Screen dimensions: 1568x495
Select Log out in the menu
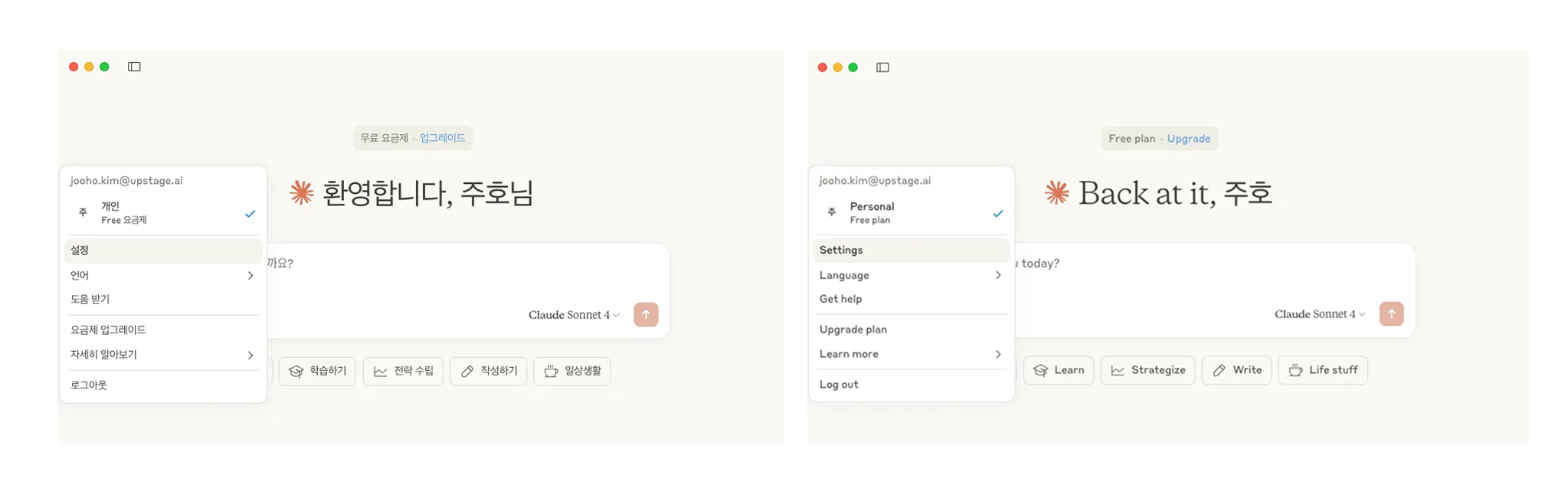911,385
